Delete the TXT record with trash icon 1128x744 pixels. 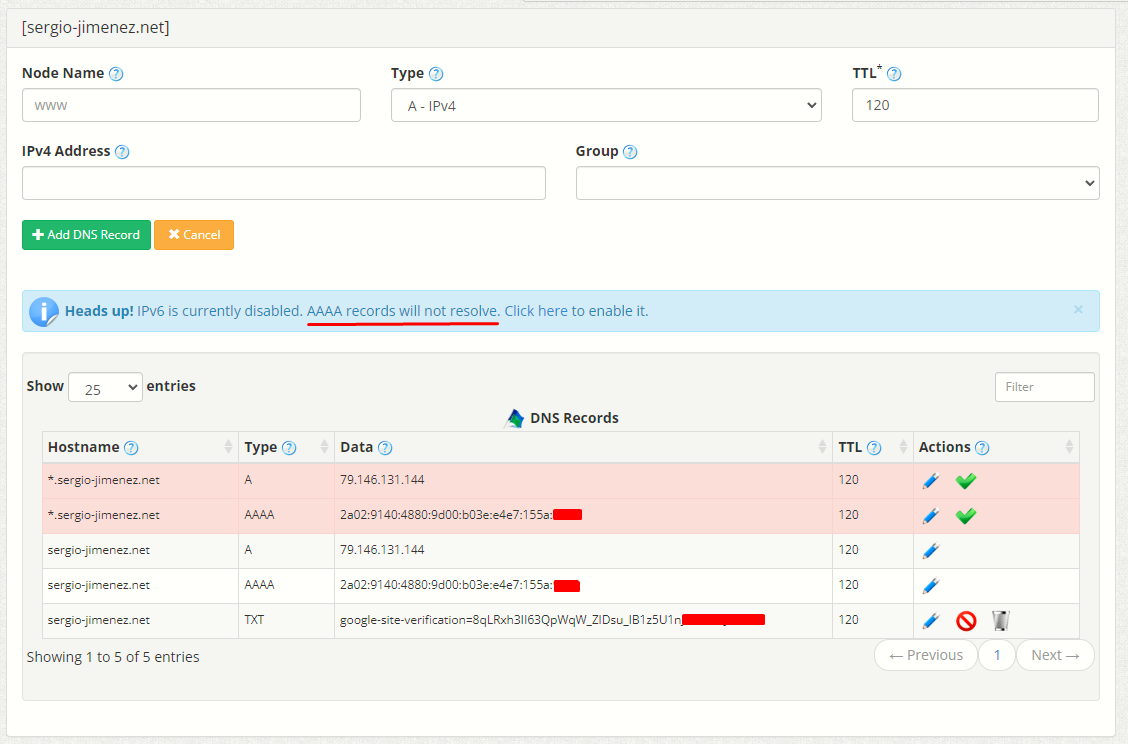(x=1001, y=620)
